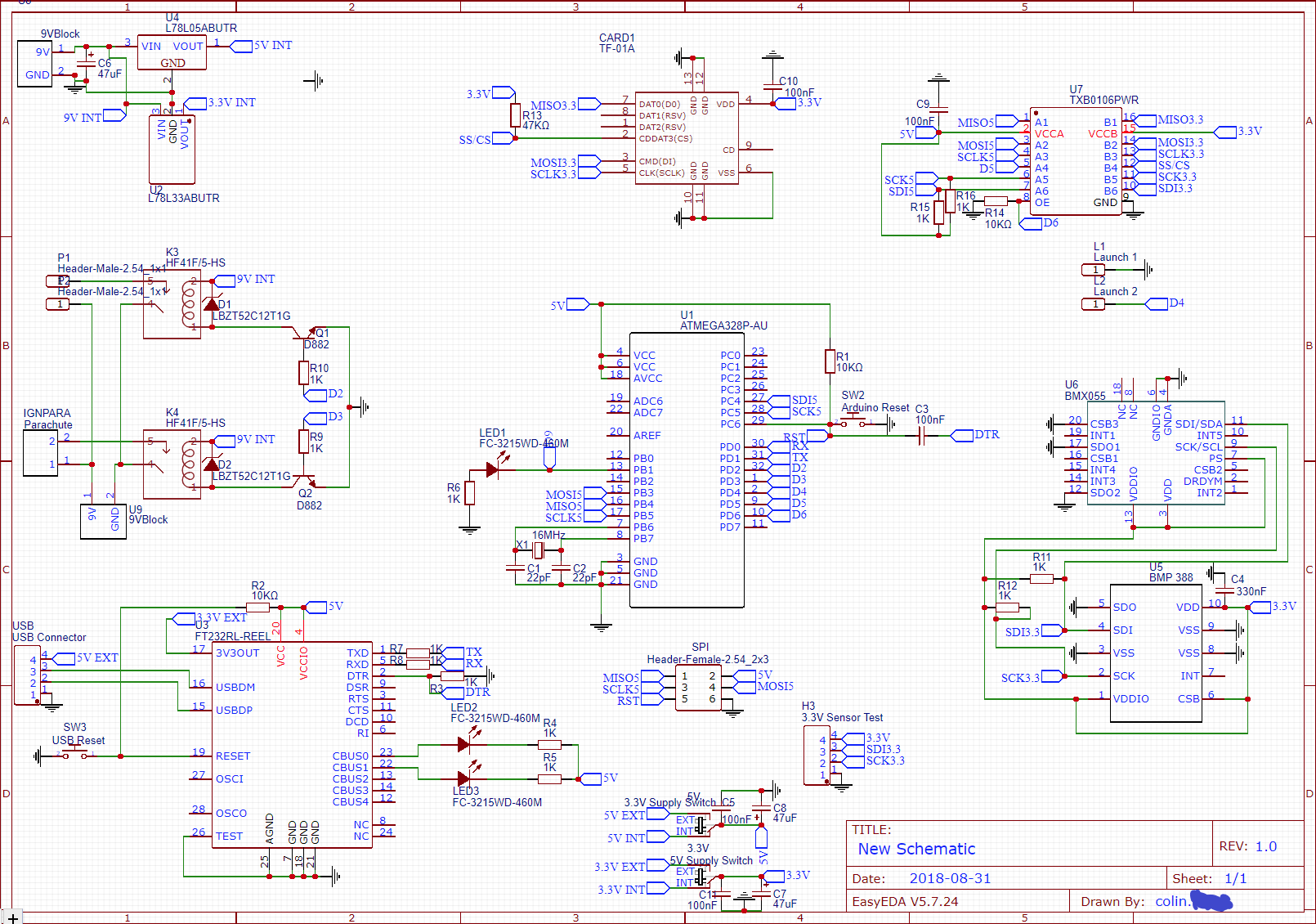Click transistor Q1 D882 symbol
Screen dimensions: 1316x924
(x=306, y=333)
